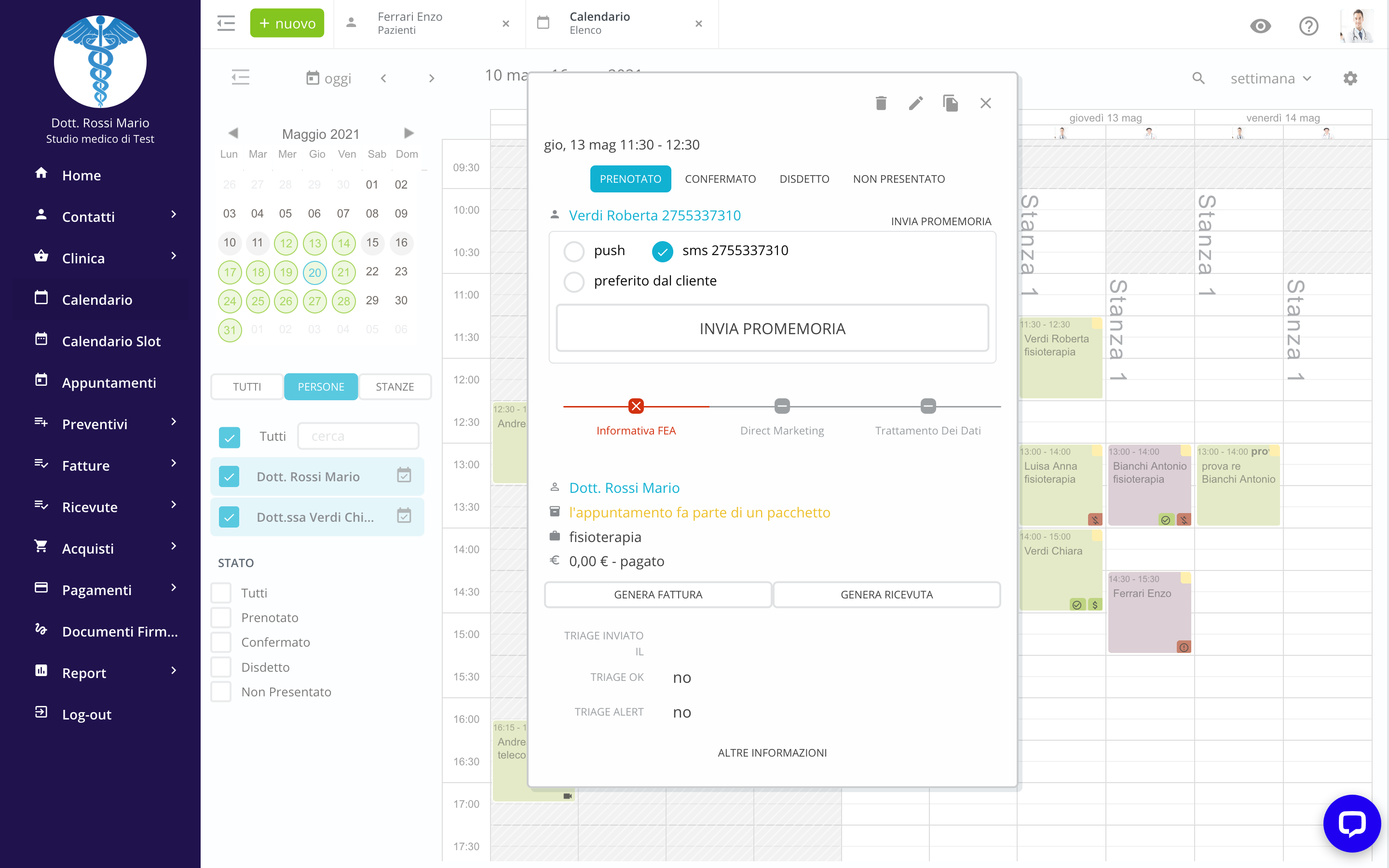Check the Confermato status filter

coord(221,642)
